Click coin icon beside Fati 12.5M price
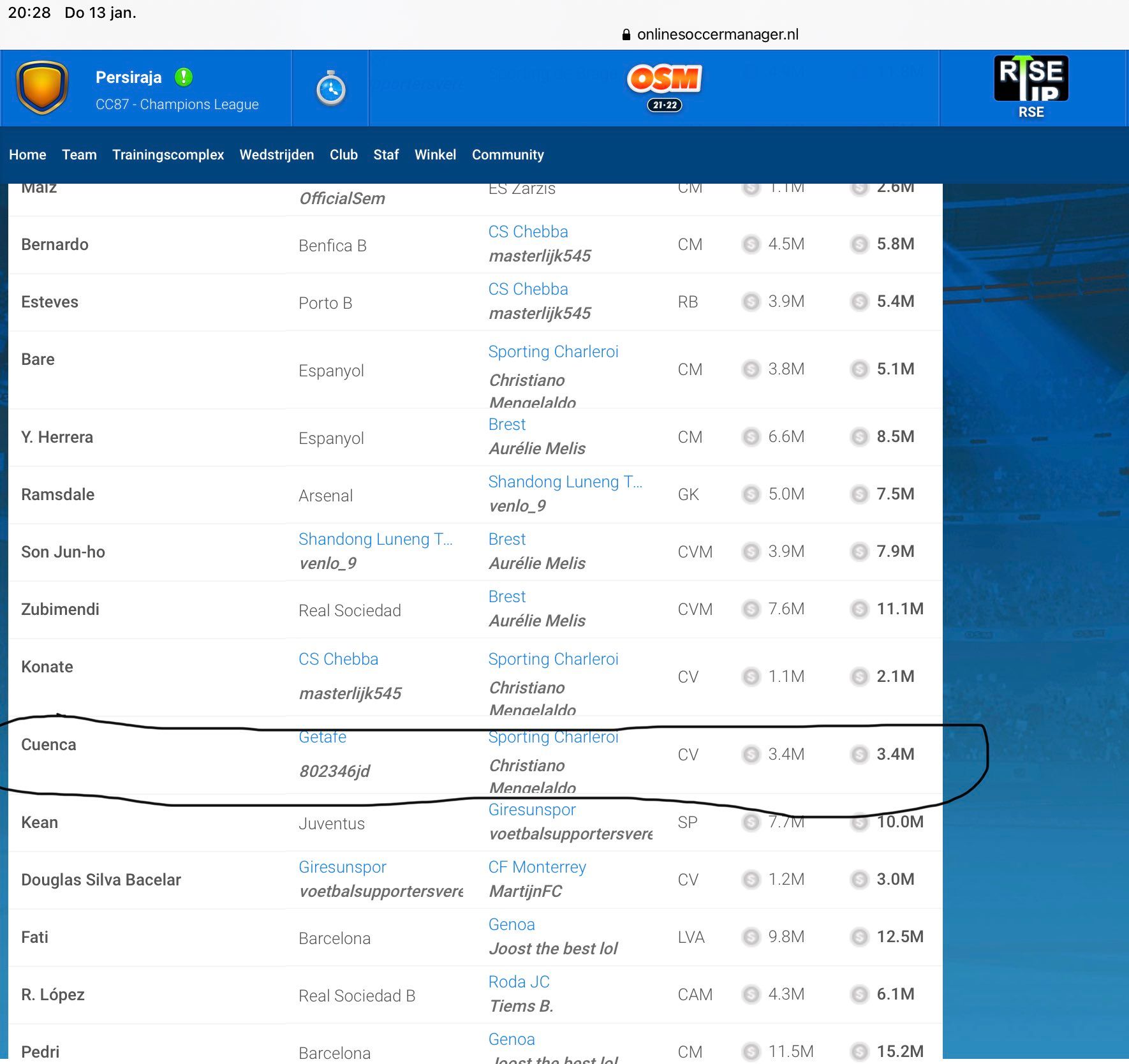This screenshot has height=1064, width=1129. [x=860, y=937]
